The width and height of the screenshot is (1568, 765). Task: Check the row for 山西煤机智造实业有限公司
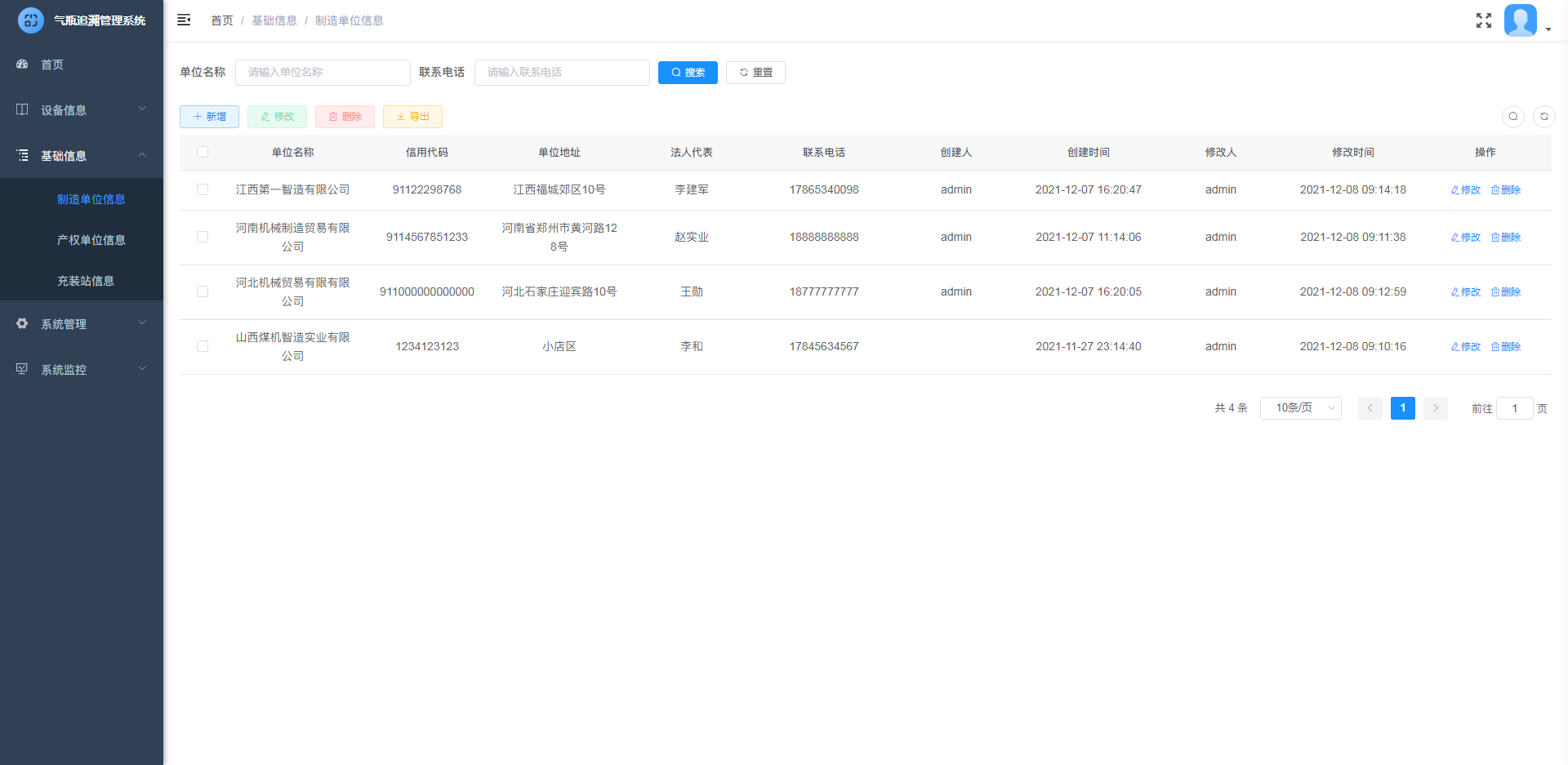pyautogui.click(x=203, y=346)
